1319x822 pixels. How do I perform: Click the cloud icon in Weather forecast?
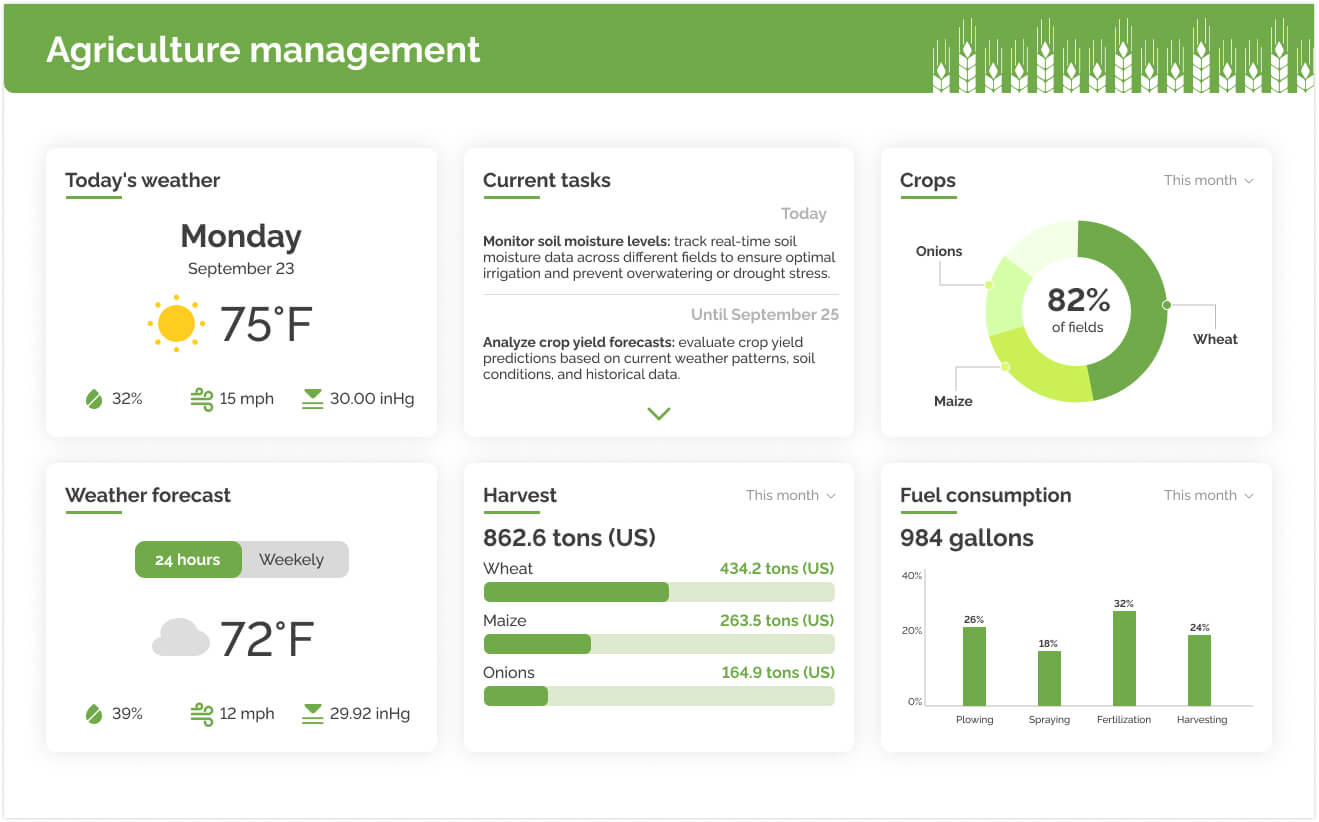178,638
